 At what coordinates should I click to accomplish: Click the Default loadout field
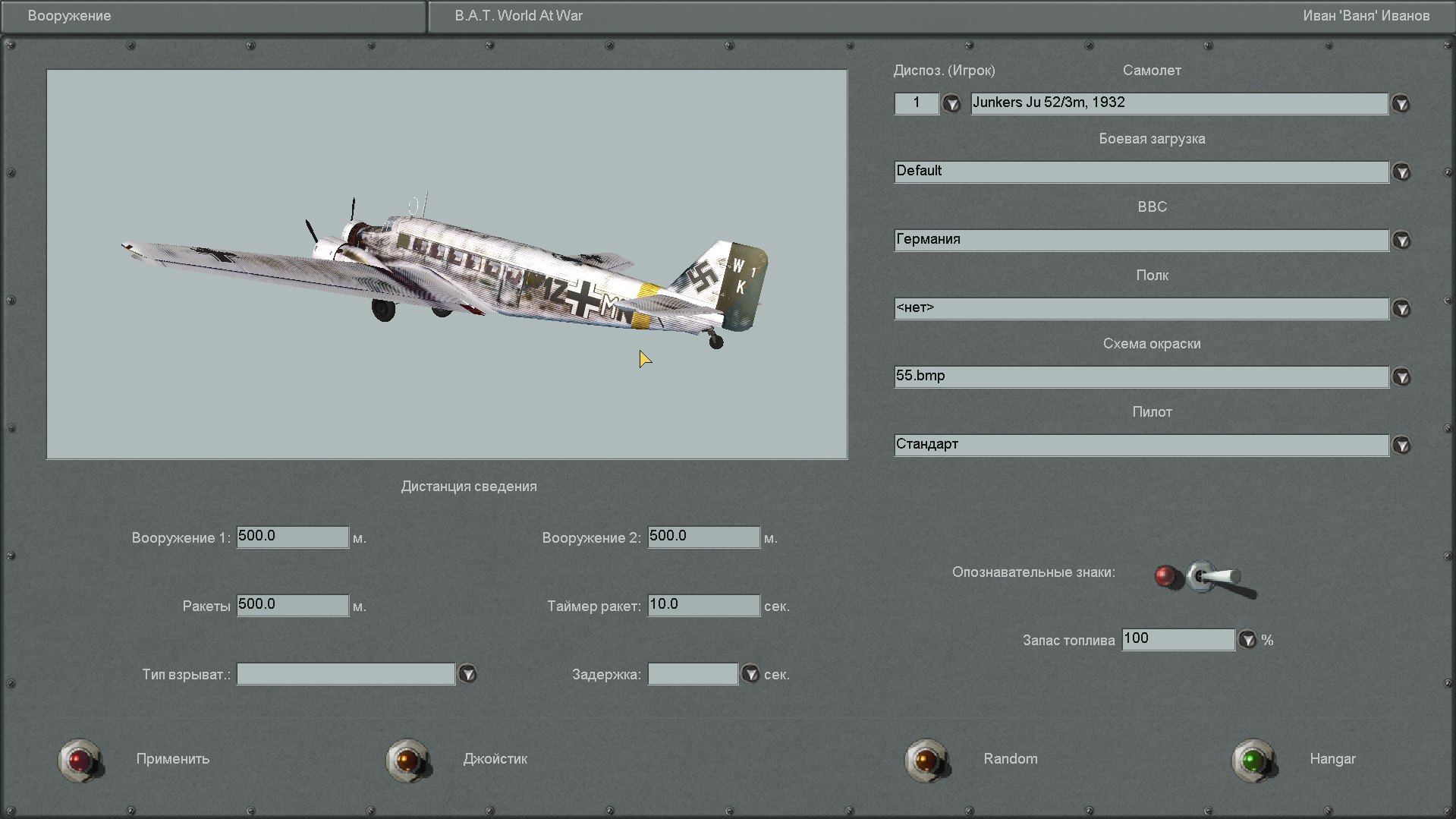[x=1142, y=172]
